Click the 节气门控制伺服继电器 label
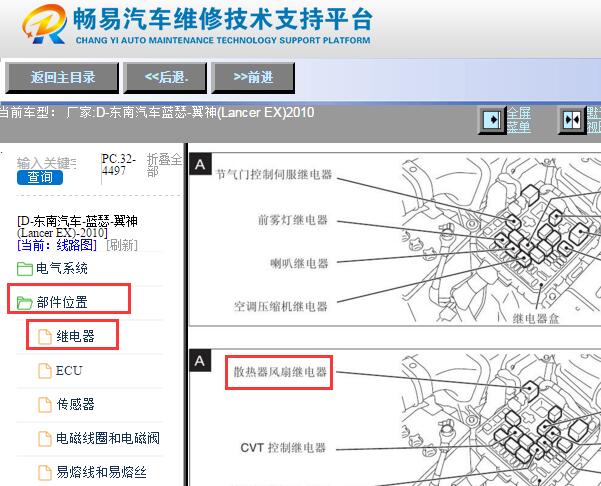The height and width of the screenshot is (486, 601). (274, 174)
